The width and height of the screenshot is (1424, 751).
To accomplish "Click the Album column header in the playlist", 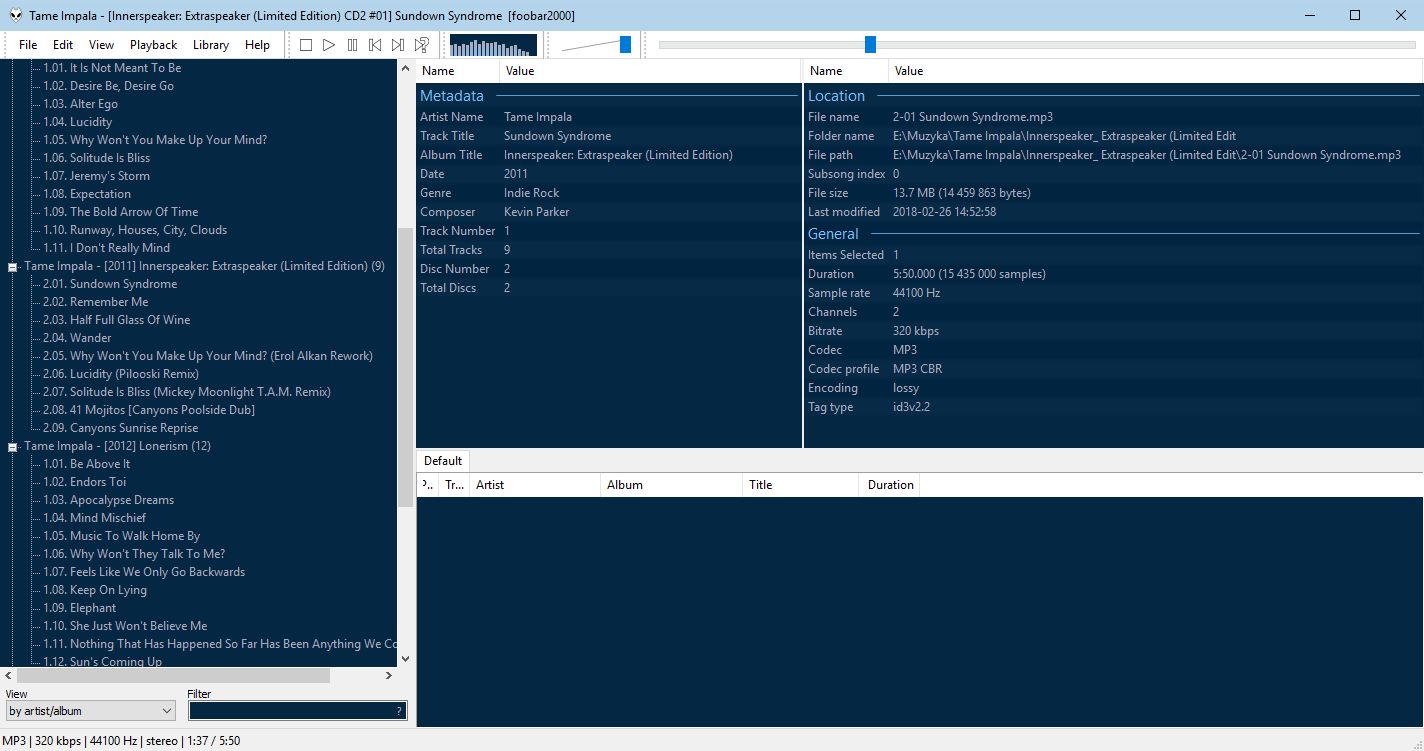I will pos(670,485).
